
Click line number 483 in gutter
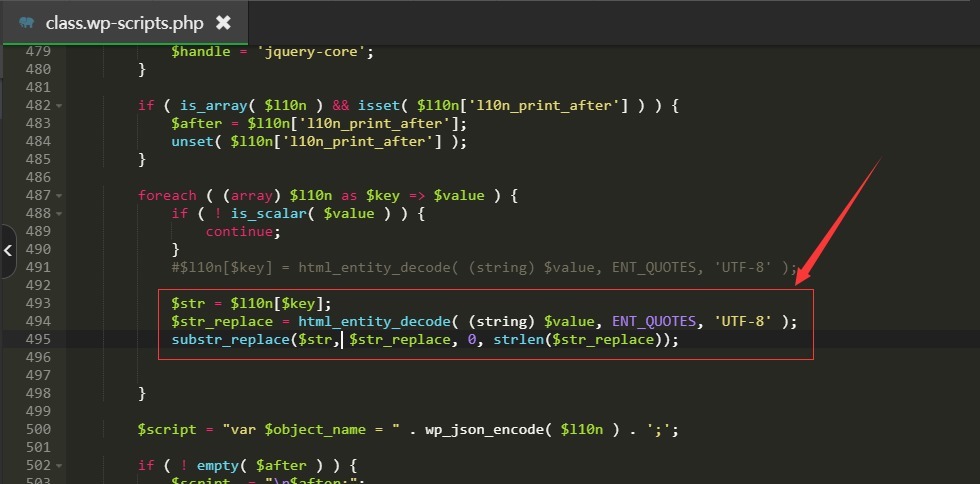tap(38, 123)
